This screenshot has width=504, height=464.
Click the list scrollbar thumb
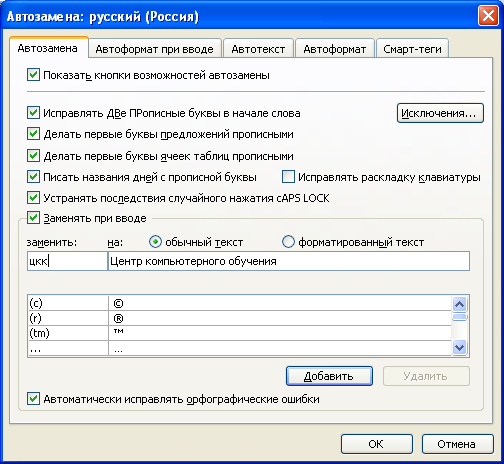pos(460,317)
